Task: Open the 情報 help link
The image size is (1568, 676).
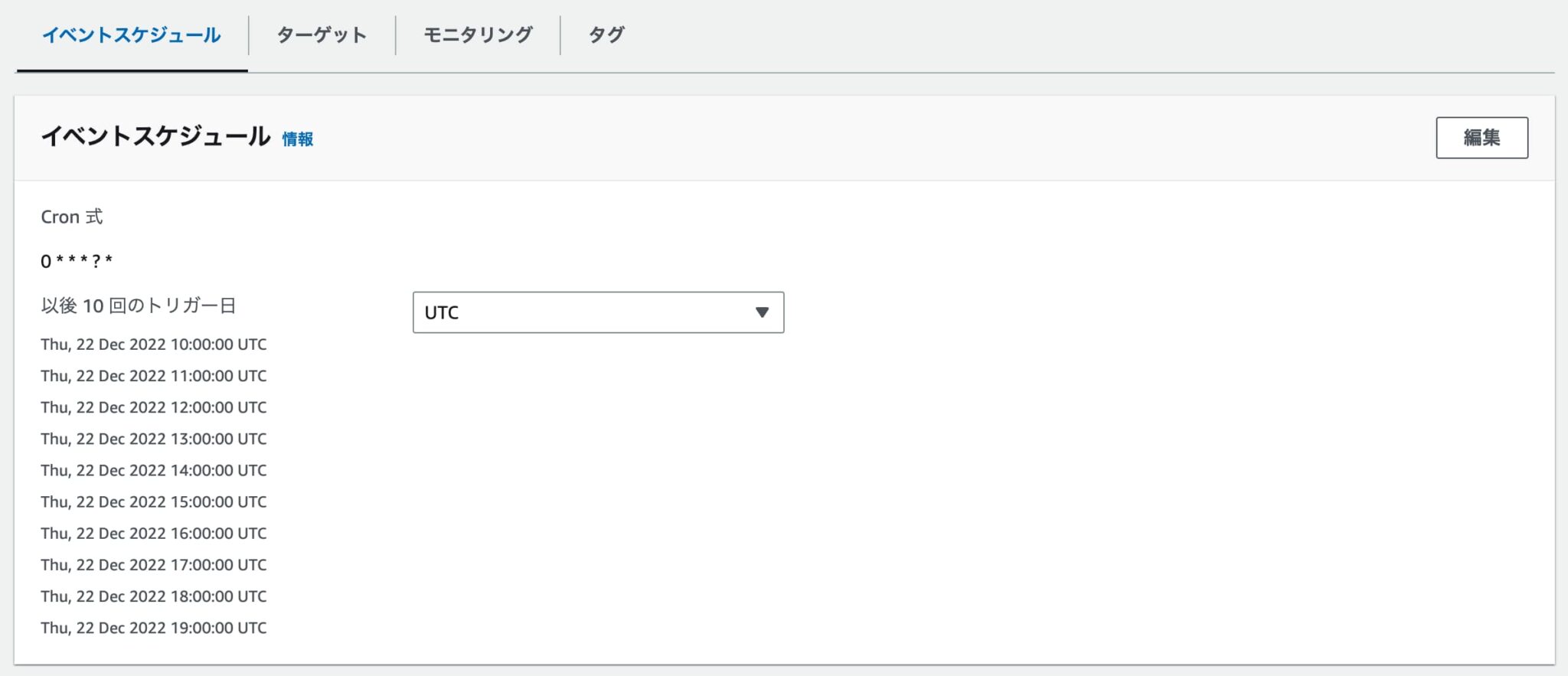Action: [x=297, y=139]
